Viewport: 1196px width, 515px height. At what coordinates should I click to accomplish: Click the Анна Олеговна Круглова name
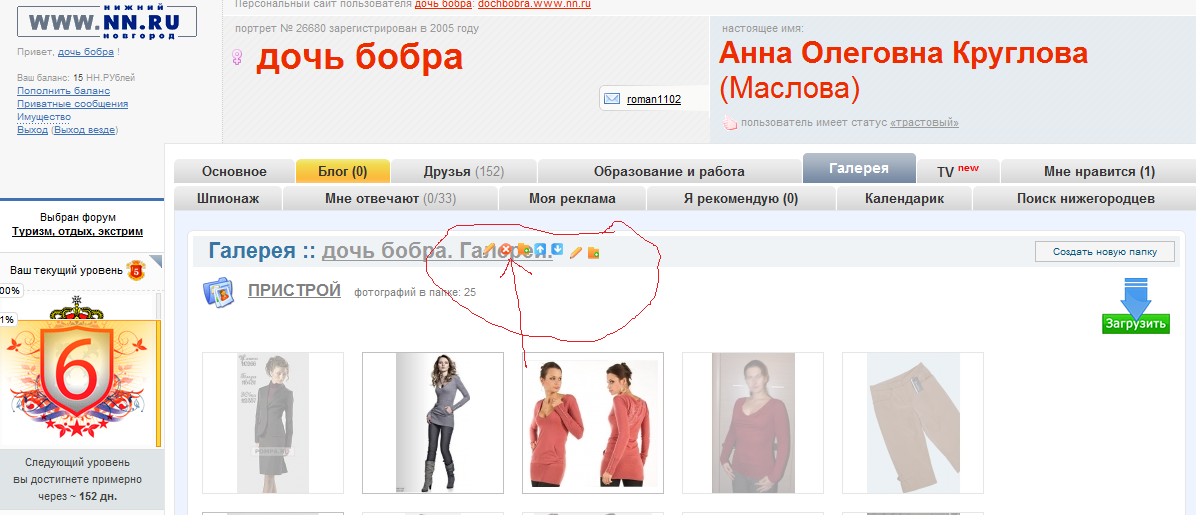click(903, 53)
